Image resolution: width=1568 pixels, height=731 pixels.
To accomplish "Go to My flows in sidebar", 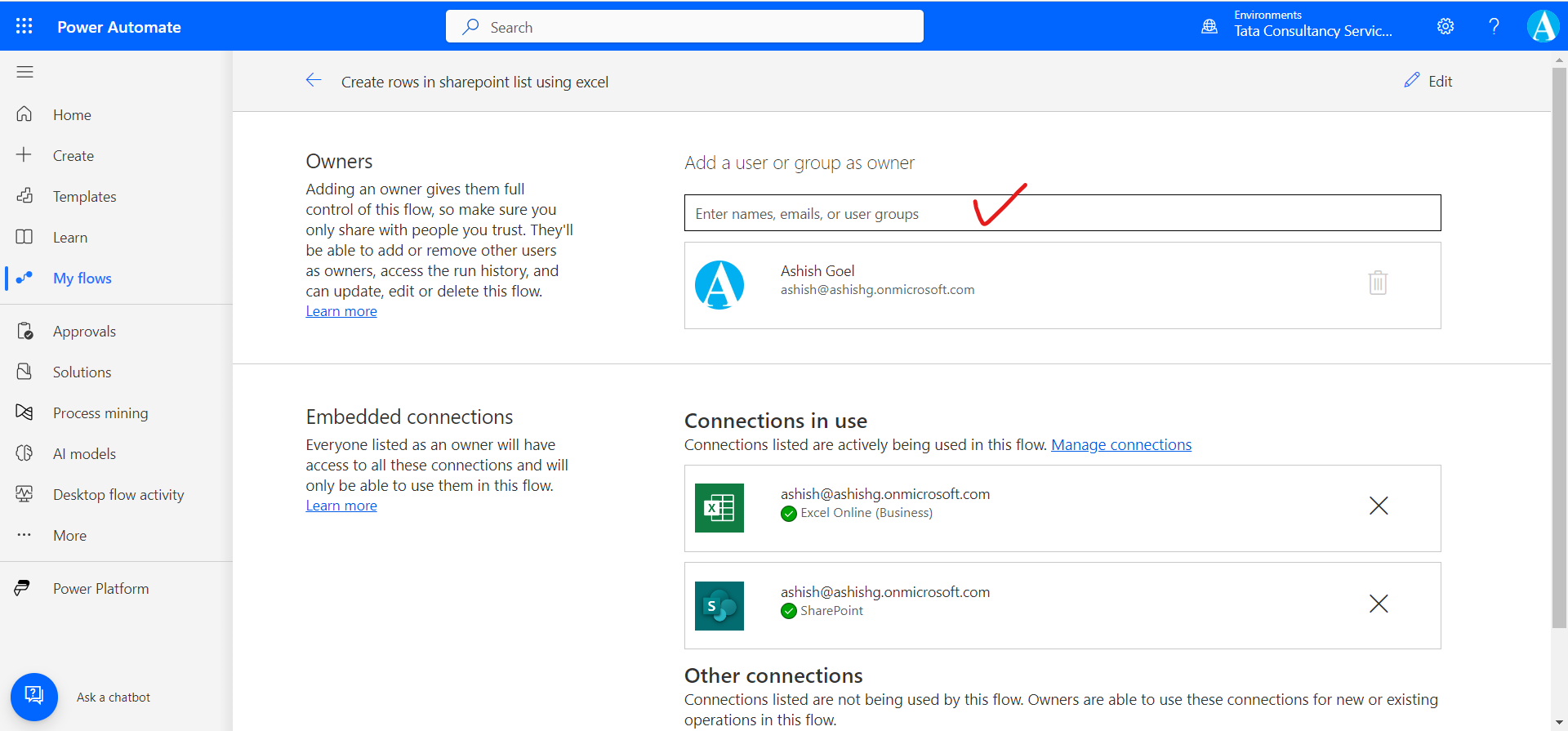I will pyautogui.click(x=82, y=279).
